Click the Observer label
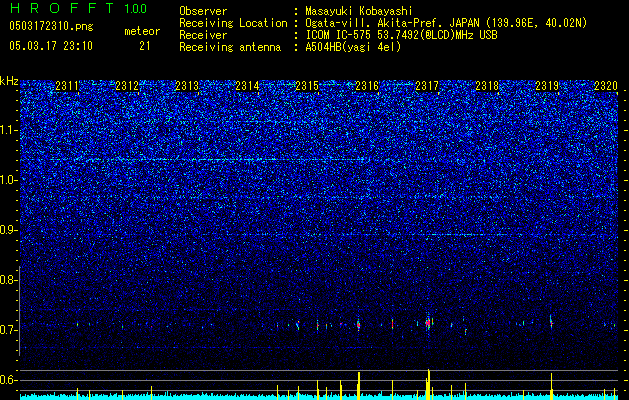Image resolution: width=629 pixels, height=400 pixels. click(x=203, y=11)
